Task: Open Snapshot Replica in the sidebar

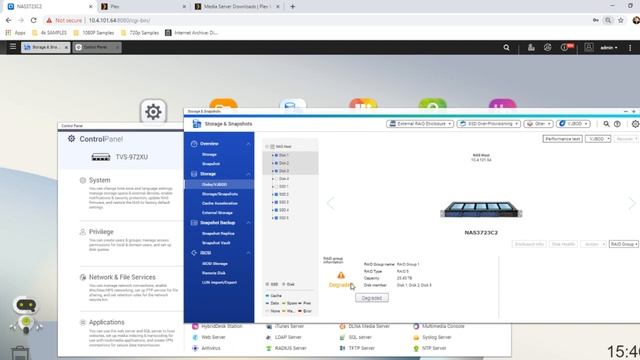Action: 218,233
